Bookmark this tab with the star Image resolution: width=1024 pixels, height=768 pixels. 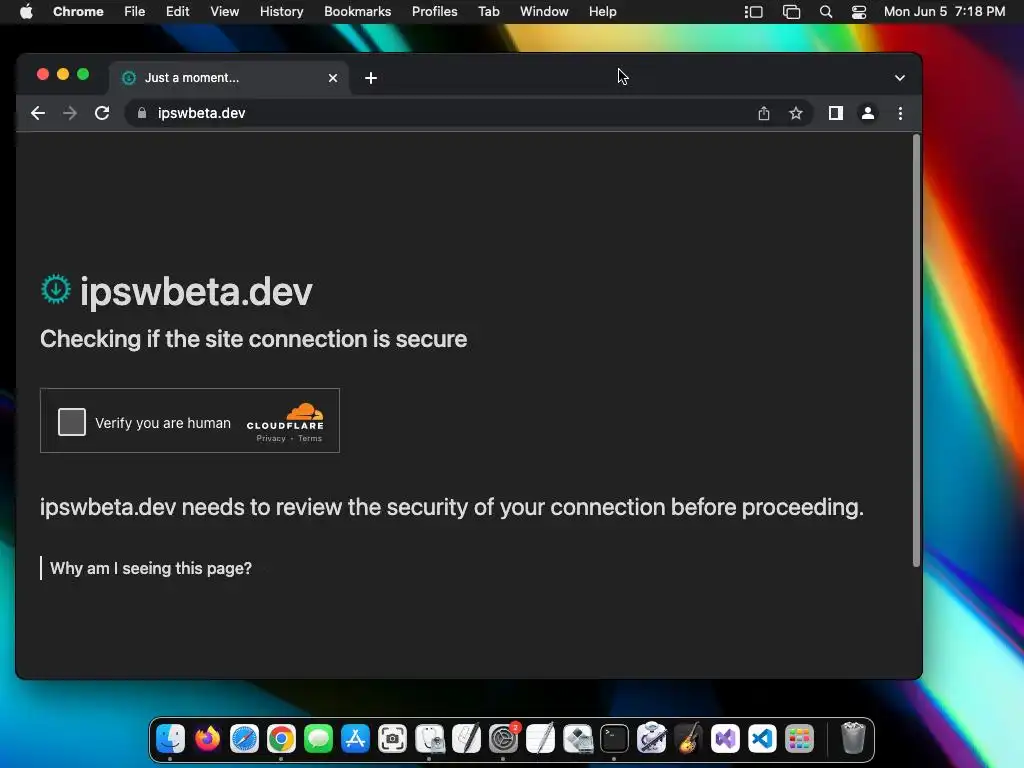(795, 113)
